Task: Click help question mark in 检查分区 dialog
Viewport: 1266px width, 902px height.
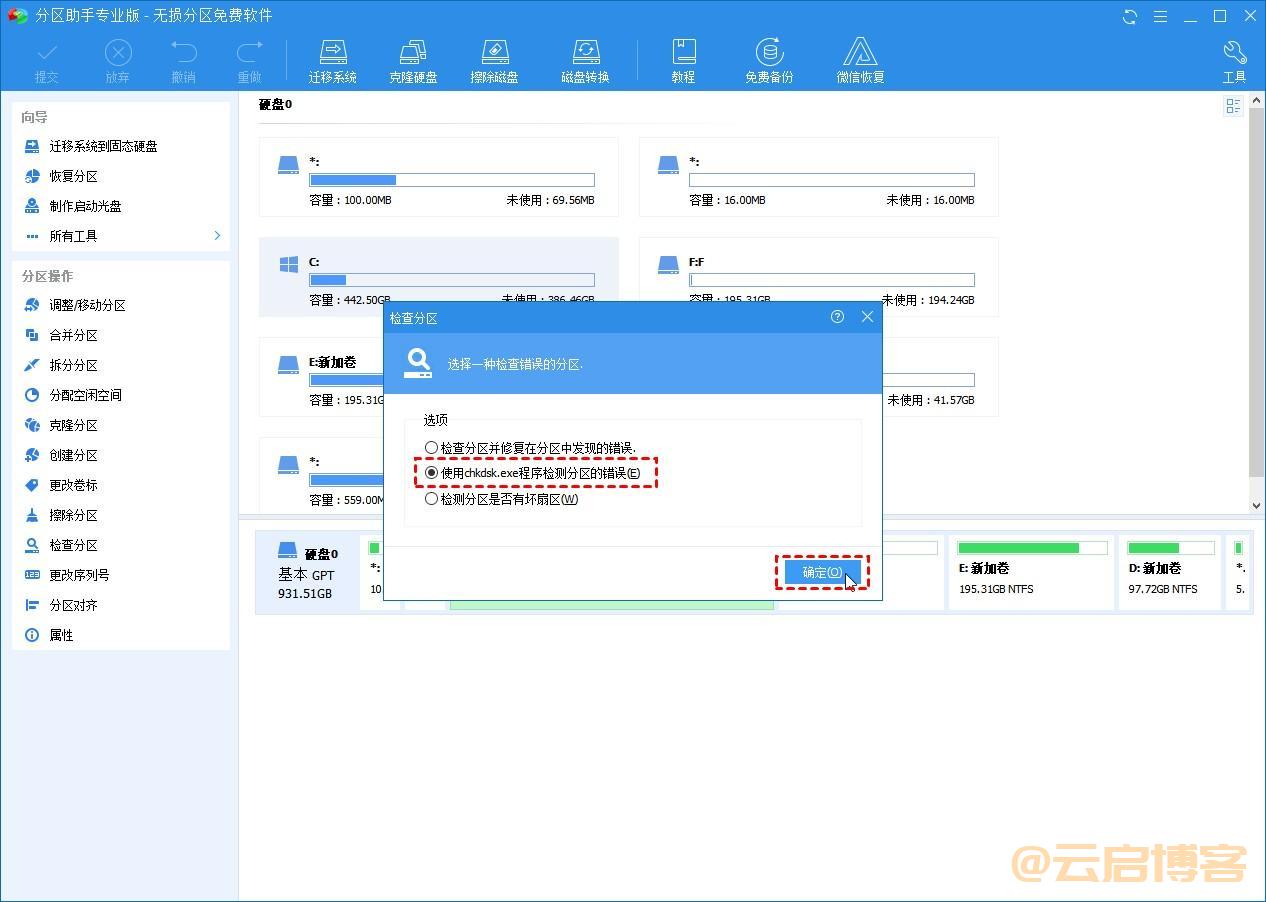Action: (x=837, y=317)
